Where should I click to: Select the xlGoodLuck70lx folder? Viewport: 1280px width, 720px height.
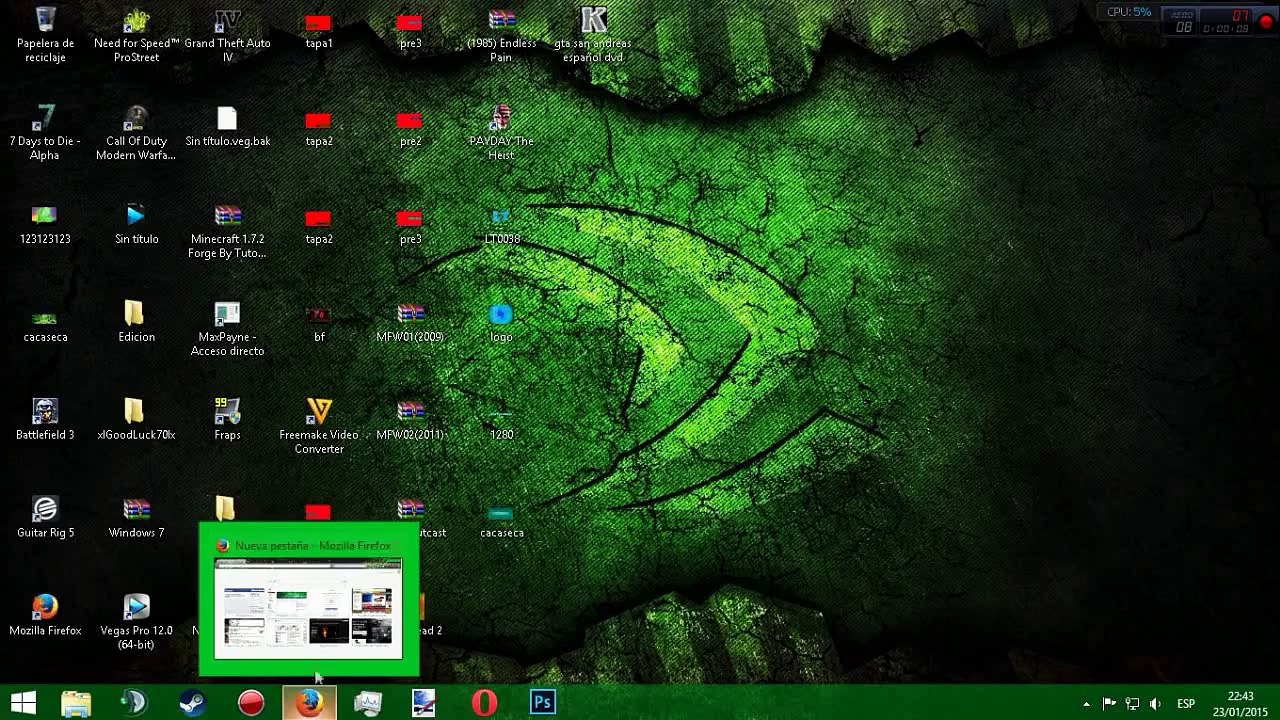(x=136, y=420)
